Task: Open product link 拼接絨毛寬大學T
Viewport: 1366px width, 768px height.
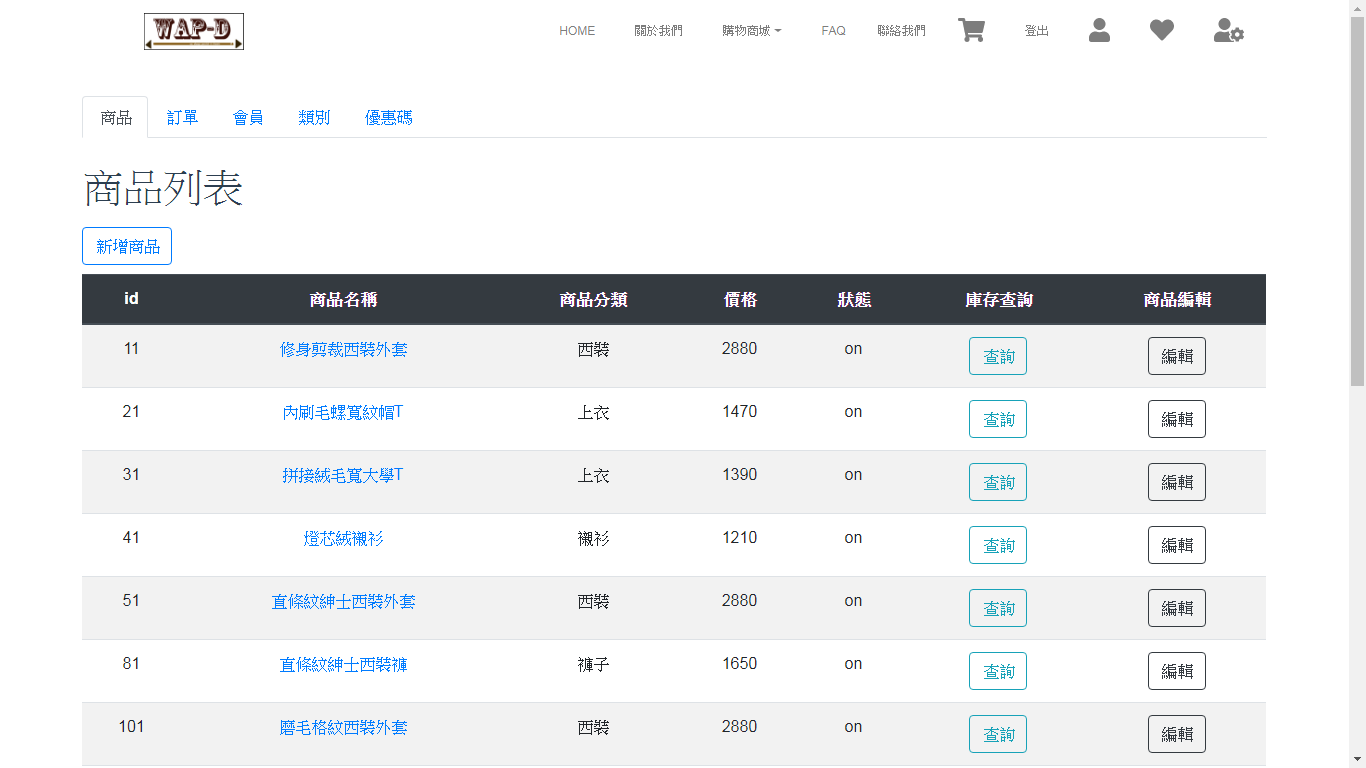Action: pos(343,475)
